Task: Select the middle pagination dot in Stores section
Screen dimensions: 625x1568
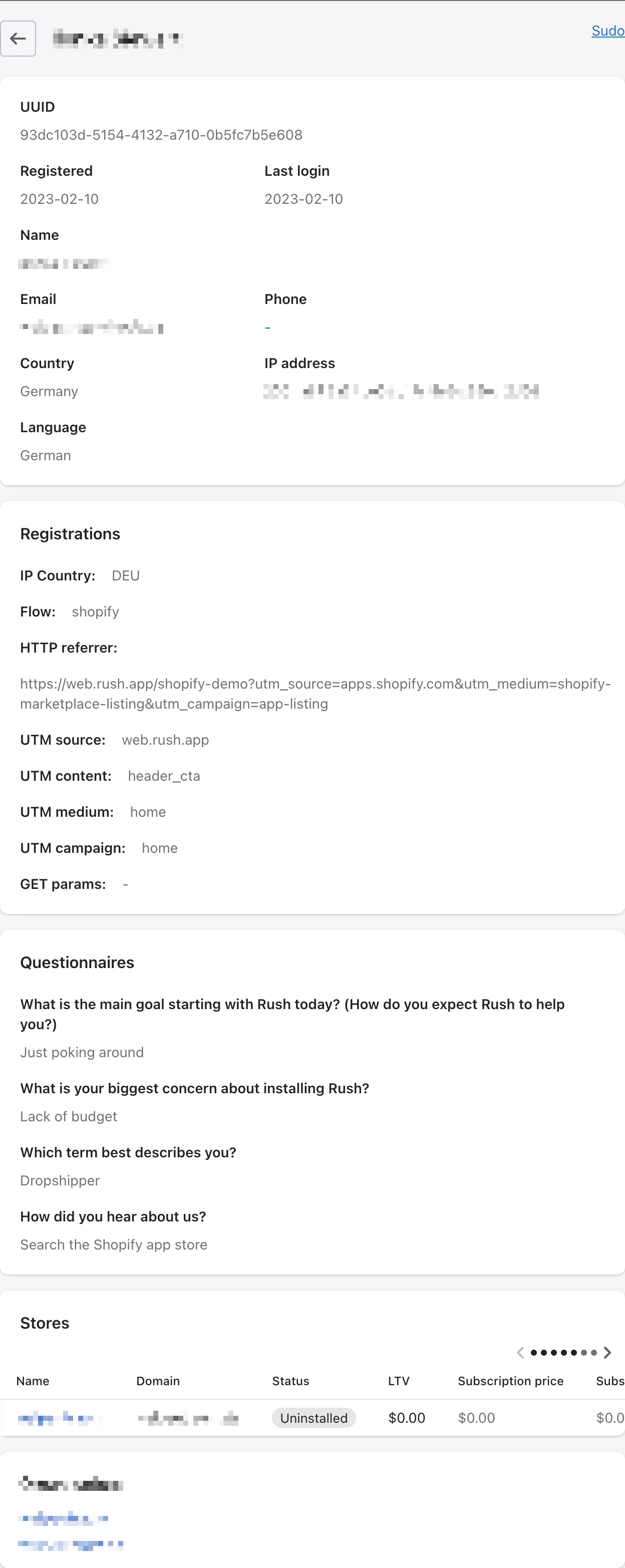Action: [x=564, y=1353]
